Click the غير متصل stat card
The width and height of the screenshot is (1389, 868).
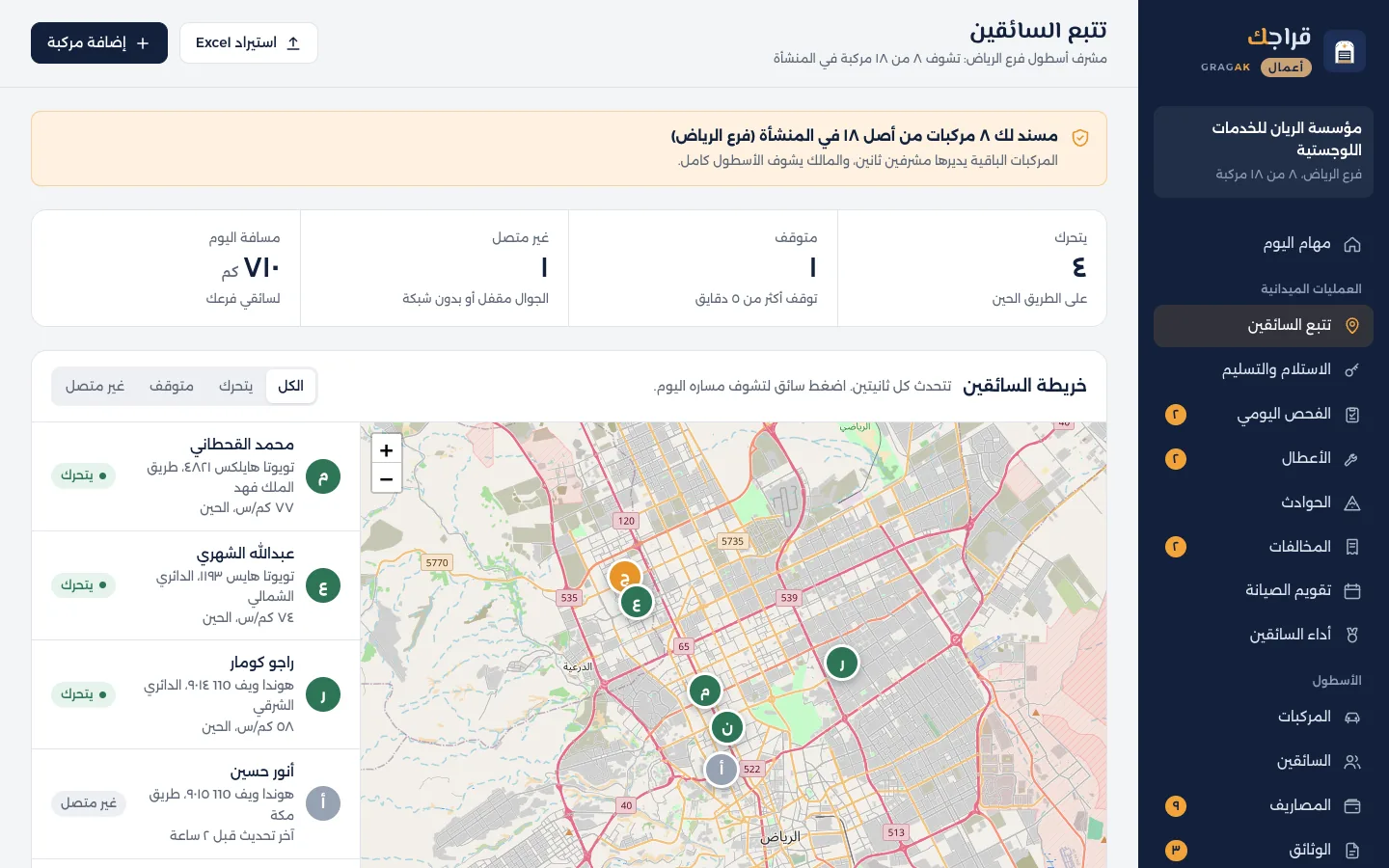pos(434,268)
